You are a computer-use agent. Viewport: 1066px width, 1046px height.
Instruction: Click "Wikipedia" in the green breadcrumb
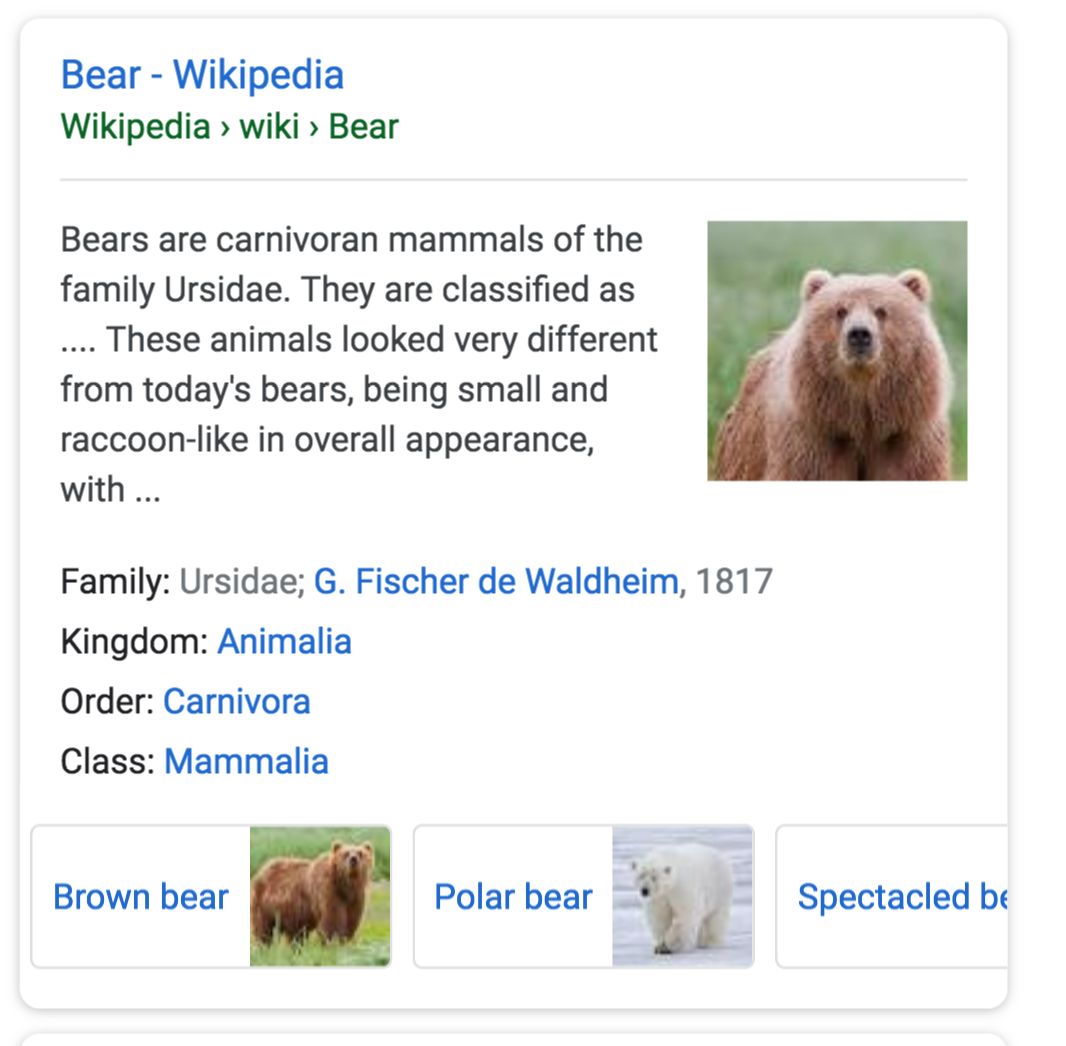pos(135,127)
